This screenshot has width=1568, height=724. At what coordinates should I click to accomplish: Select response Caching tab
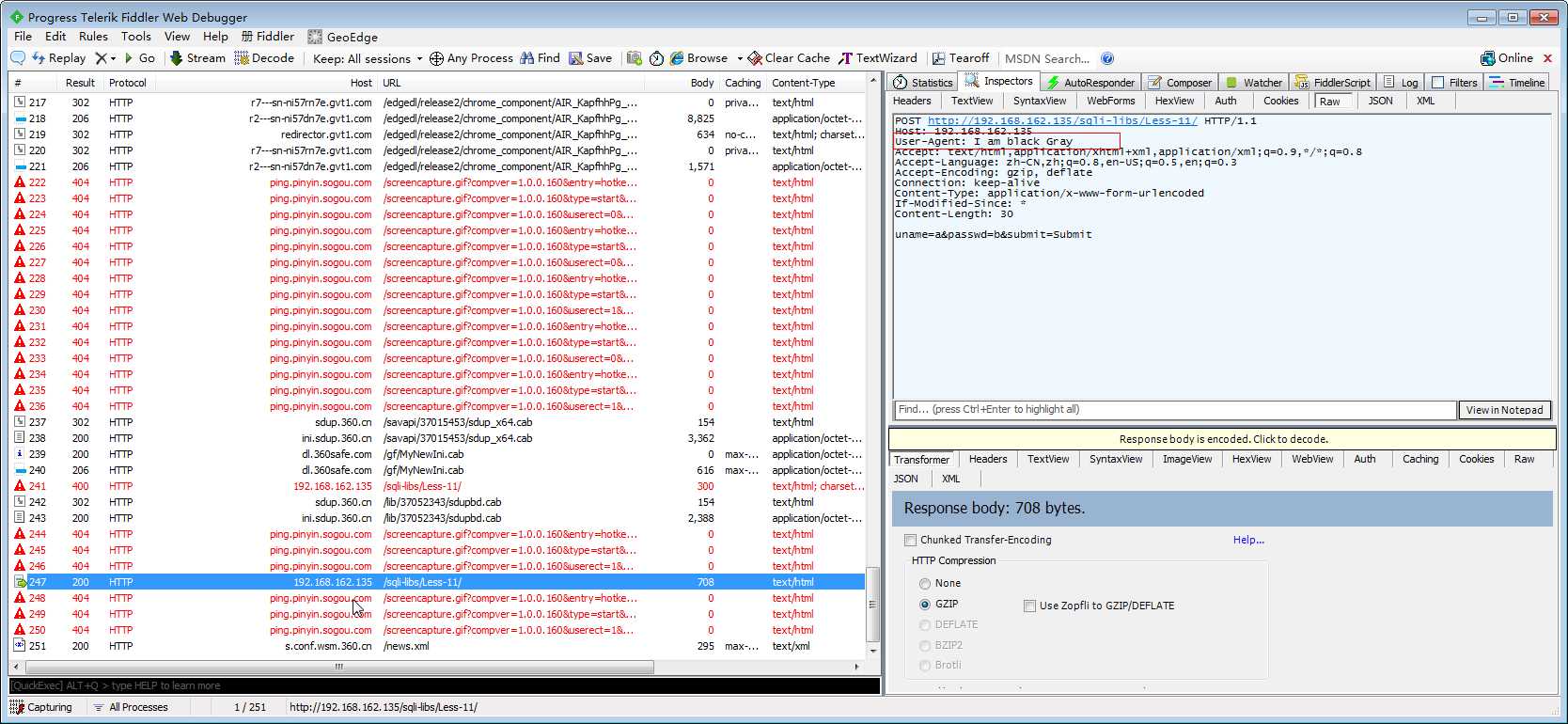[1420, 460]
